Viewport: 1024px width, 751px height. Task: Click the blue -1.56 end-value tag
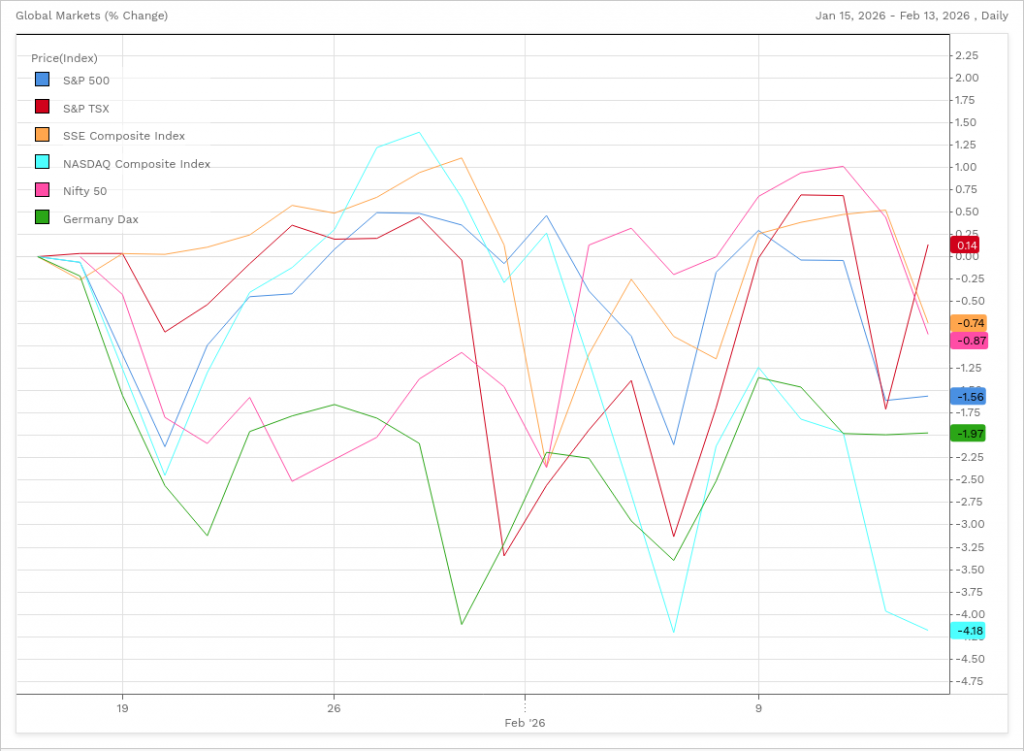pyautogui.click(x=970, y=397)
